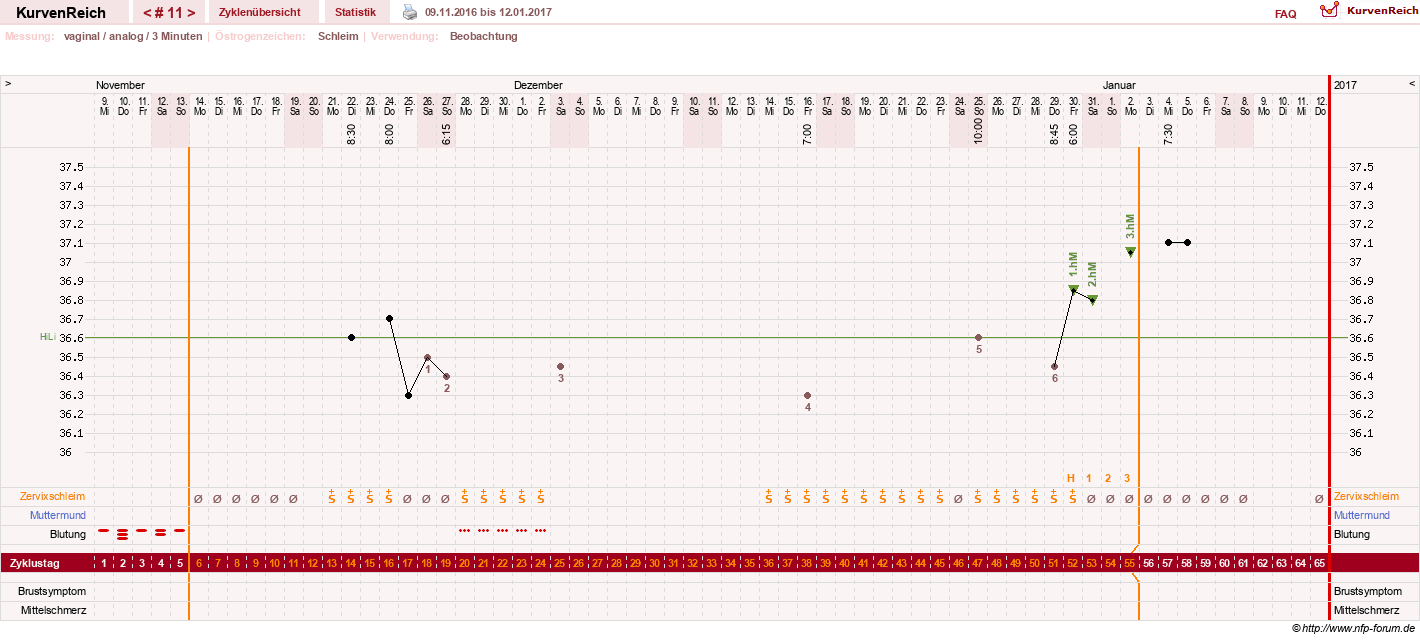Viewport: 1420px width, 640px height.
Task: Select temperature point numbered 1
Action: point(427,357)
